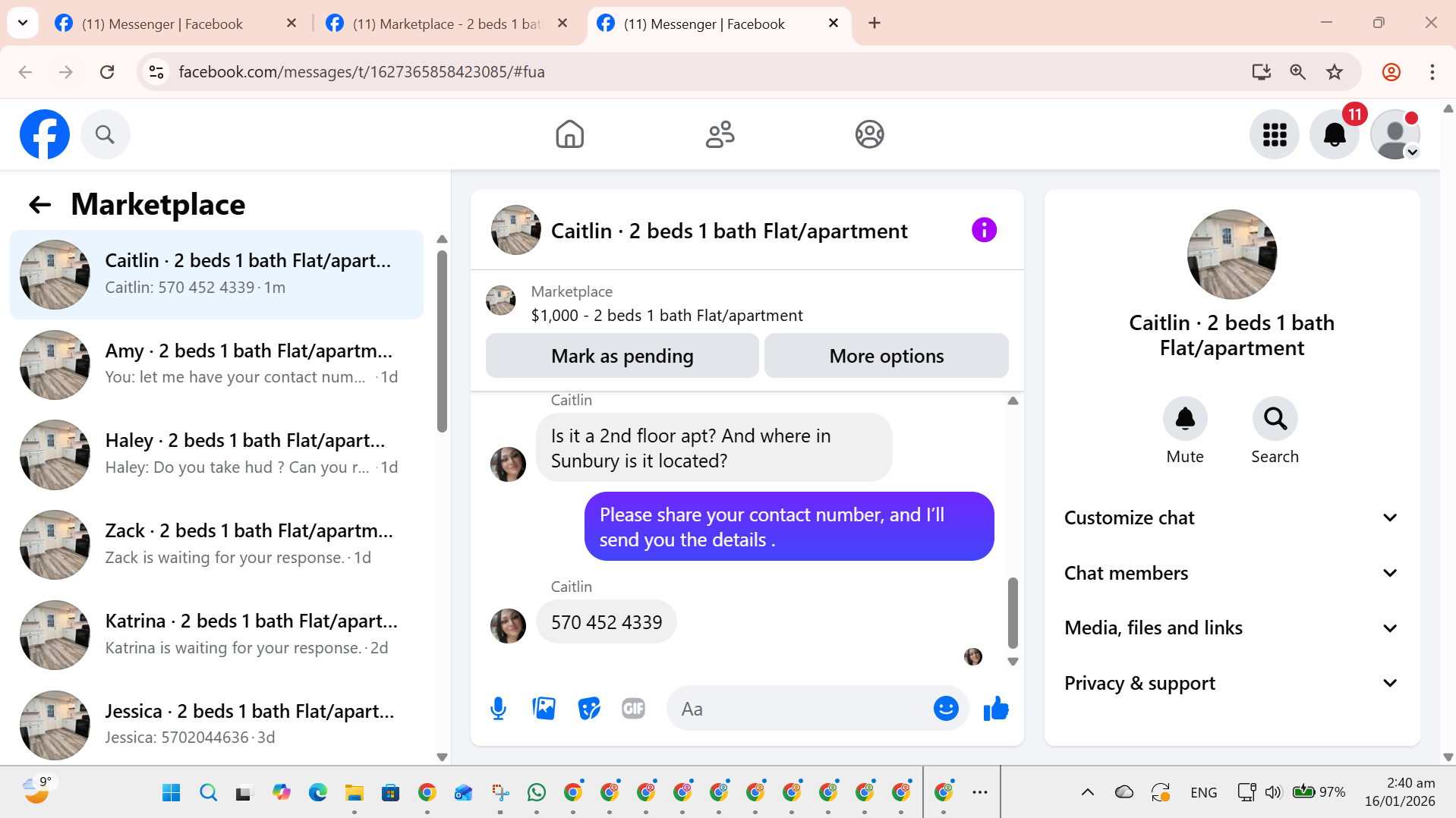The height and width of the screenshot is (818, 1456).
Task: Open Zack waiting for response chat
Action: [216, 545]
